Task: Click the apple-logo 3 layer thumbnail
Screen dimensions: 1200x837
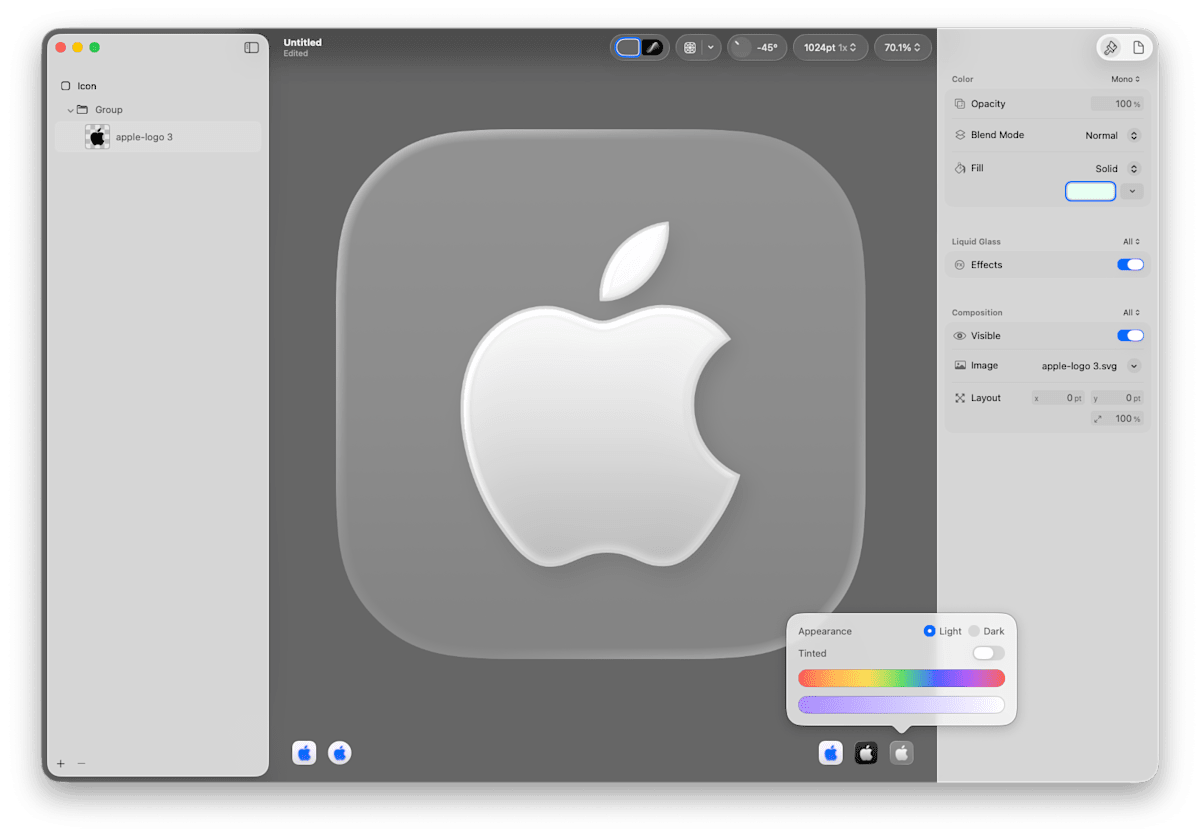Action: click(97, 137)
